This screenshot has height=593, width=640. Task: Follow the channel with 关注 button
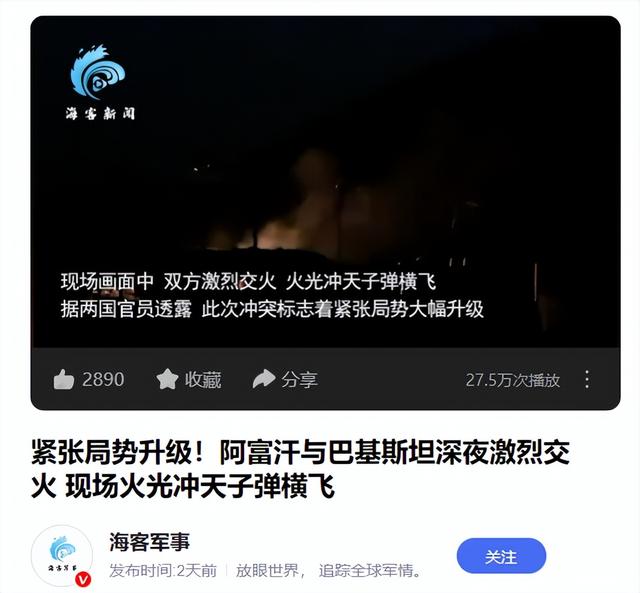pos(501,556)
